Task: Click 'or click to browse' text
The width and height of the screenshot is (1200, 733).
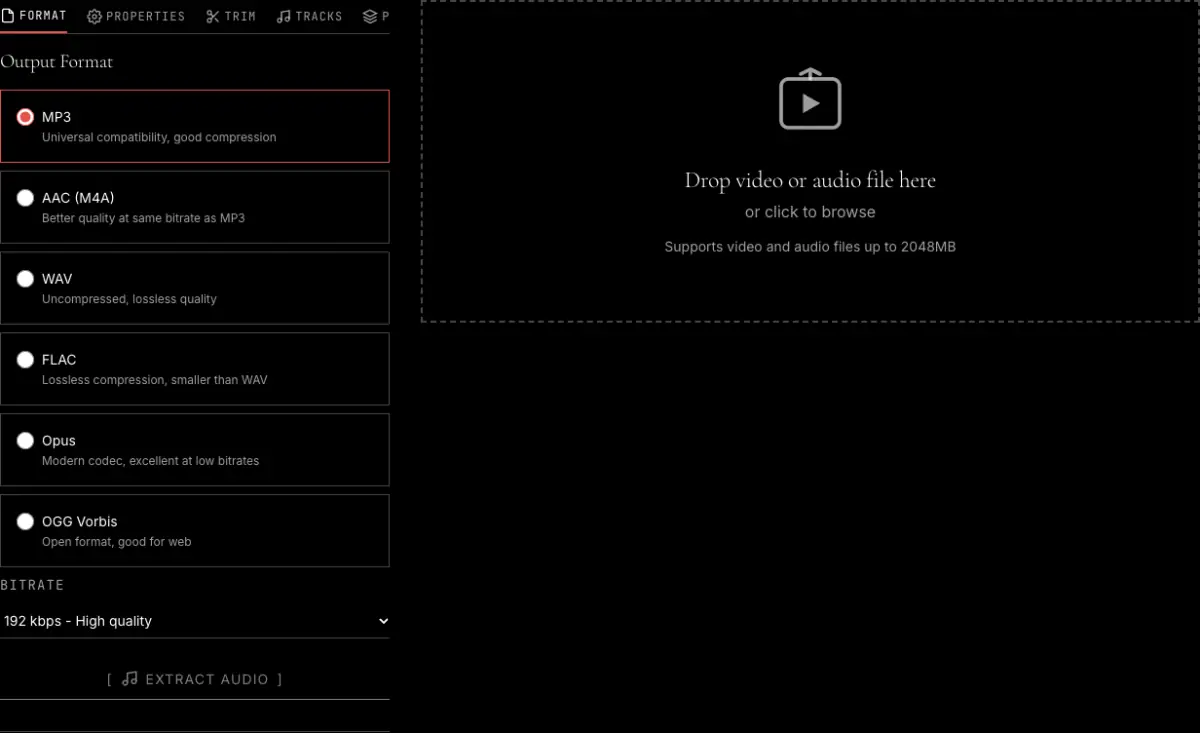Action: [x=810, y=212]
